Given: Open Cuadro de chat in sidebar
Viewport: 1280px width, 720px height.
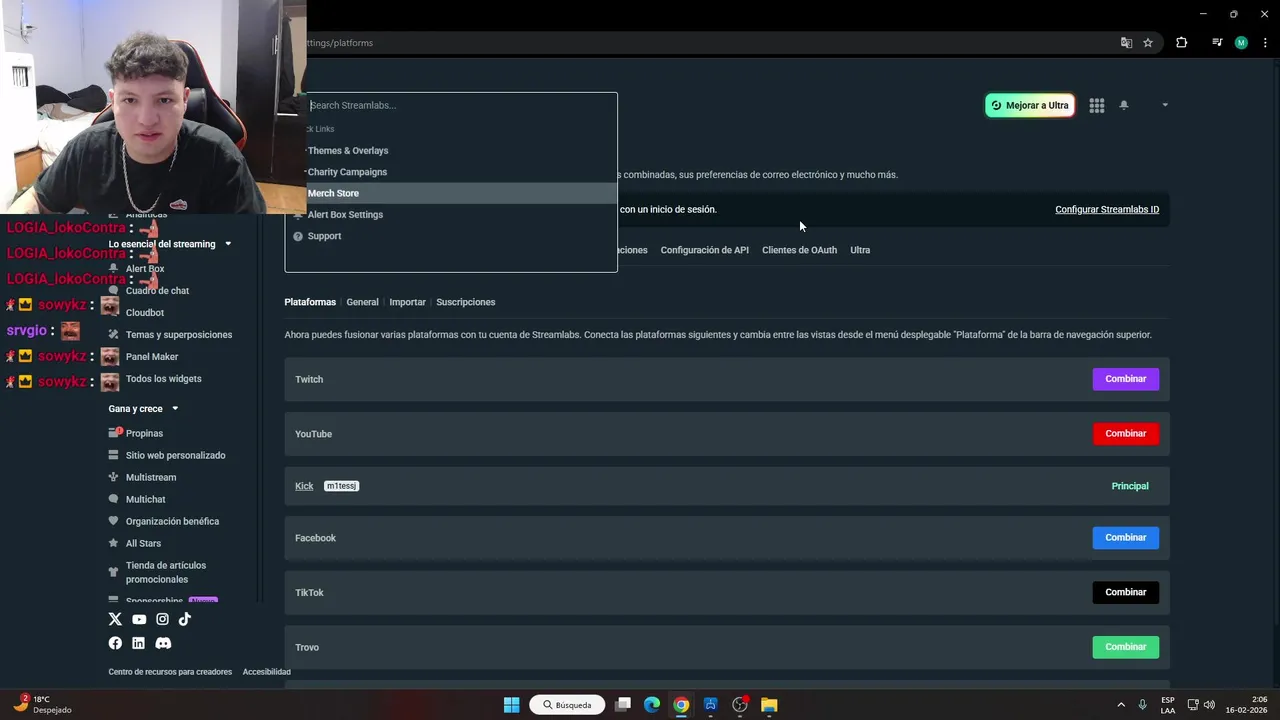Looking at the screenshot, I should click(x=157, y=291).
